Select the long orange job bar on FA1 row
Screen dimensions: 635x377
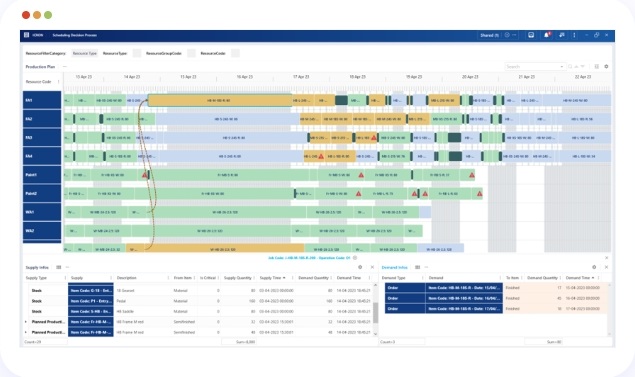coord(220,100)
